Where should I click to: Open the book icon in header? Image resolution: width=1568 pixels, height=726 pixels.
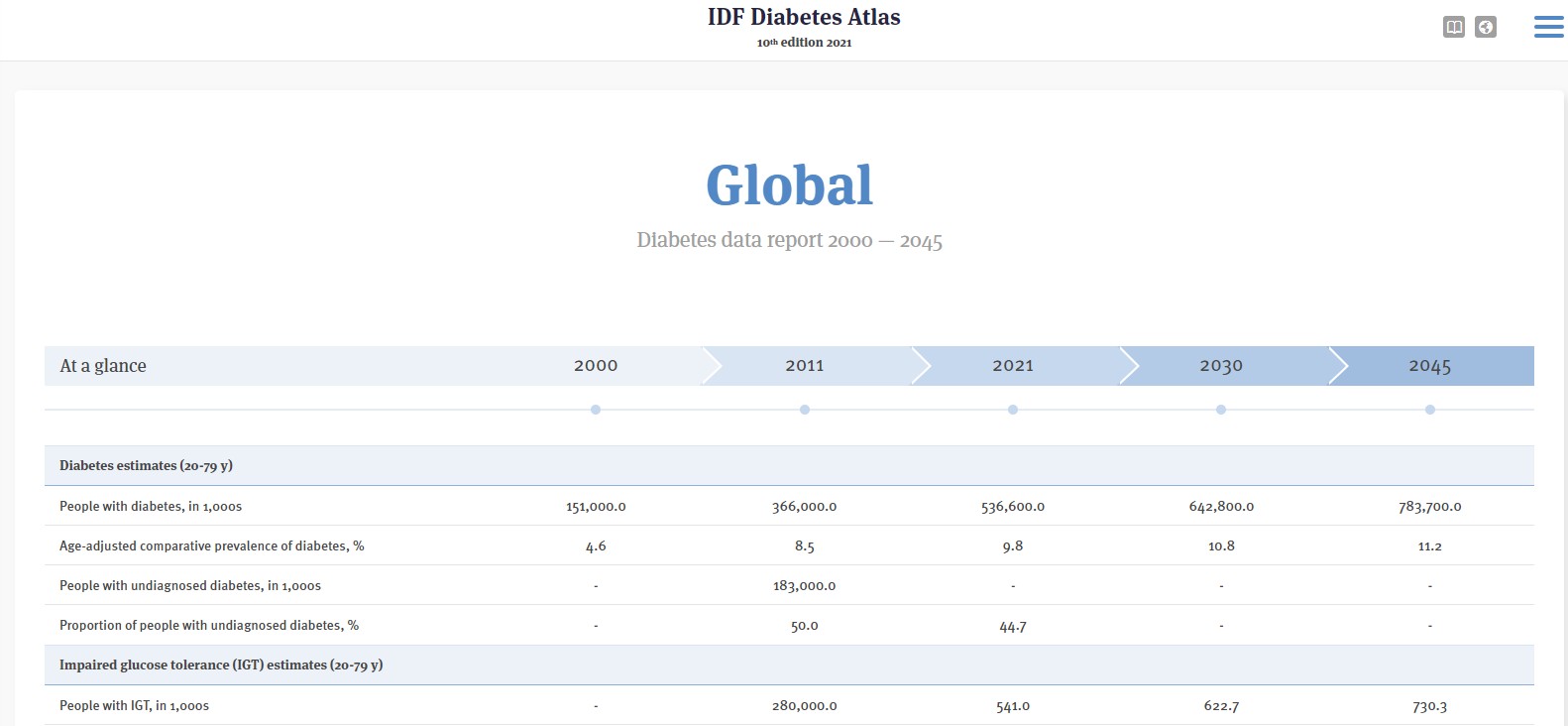1454,27
